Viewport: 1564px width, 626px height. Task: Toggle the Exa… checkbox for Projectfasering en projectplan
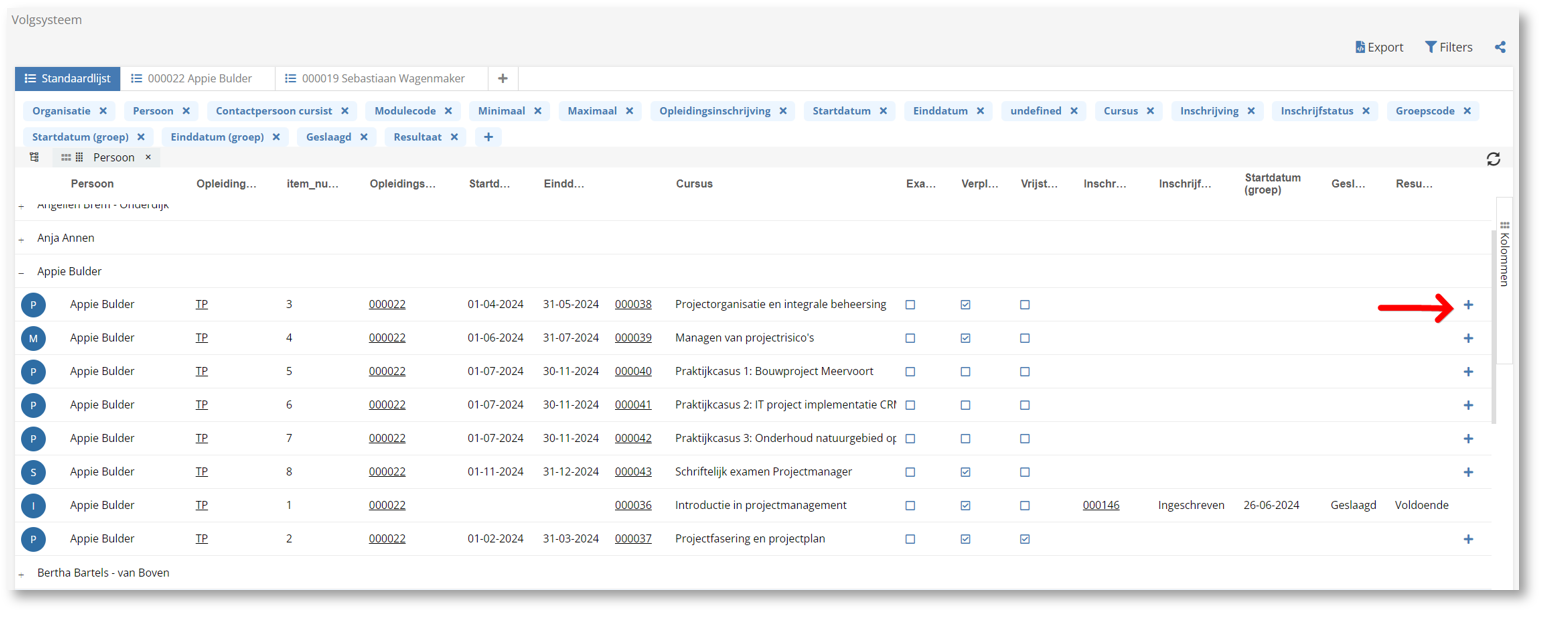coord(910,539)
